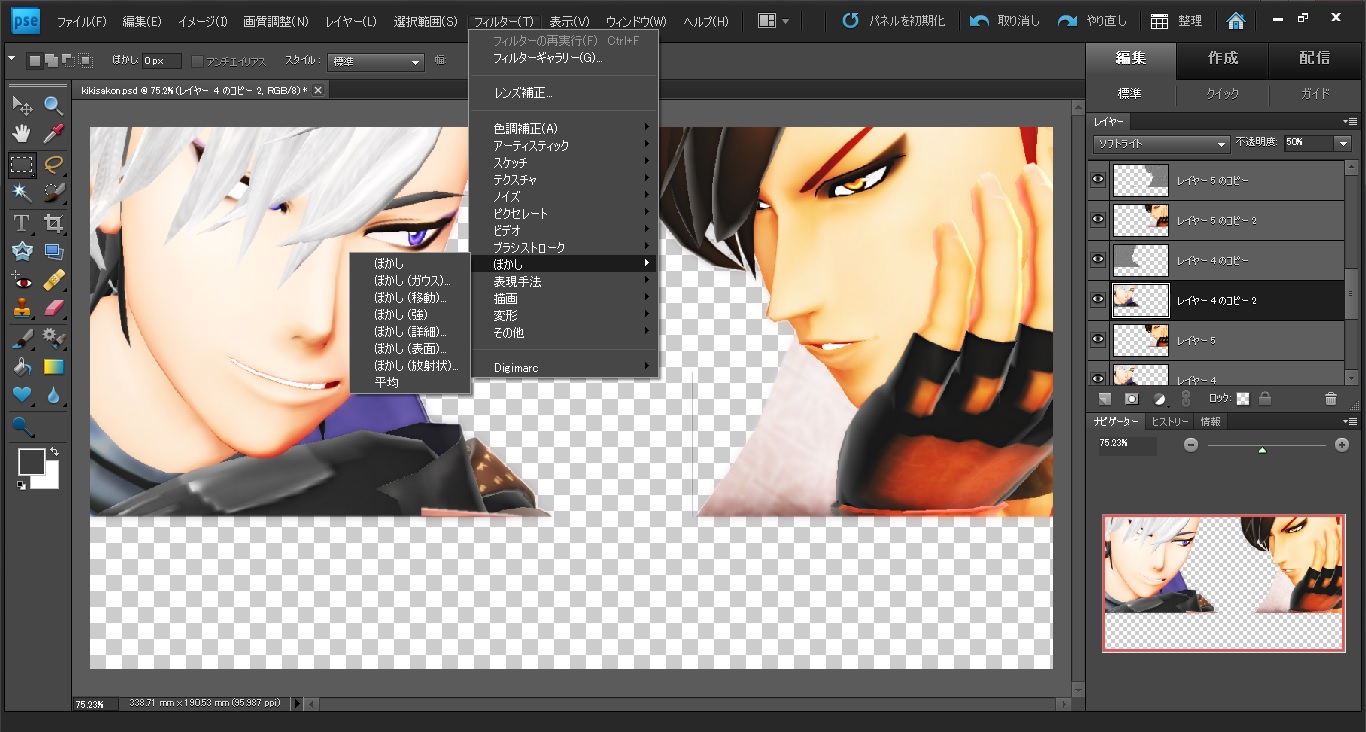Select the Crop tool
1366x732 pixels.
(x=54, y=222)
